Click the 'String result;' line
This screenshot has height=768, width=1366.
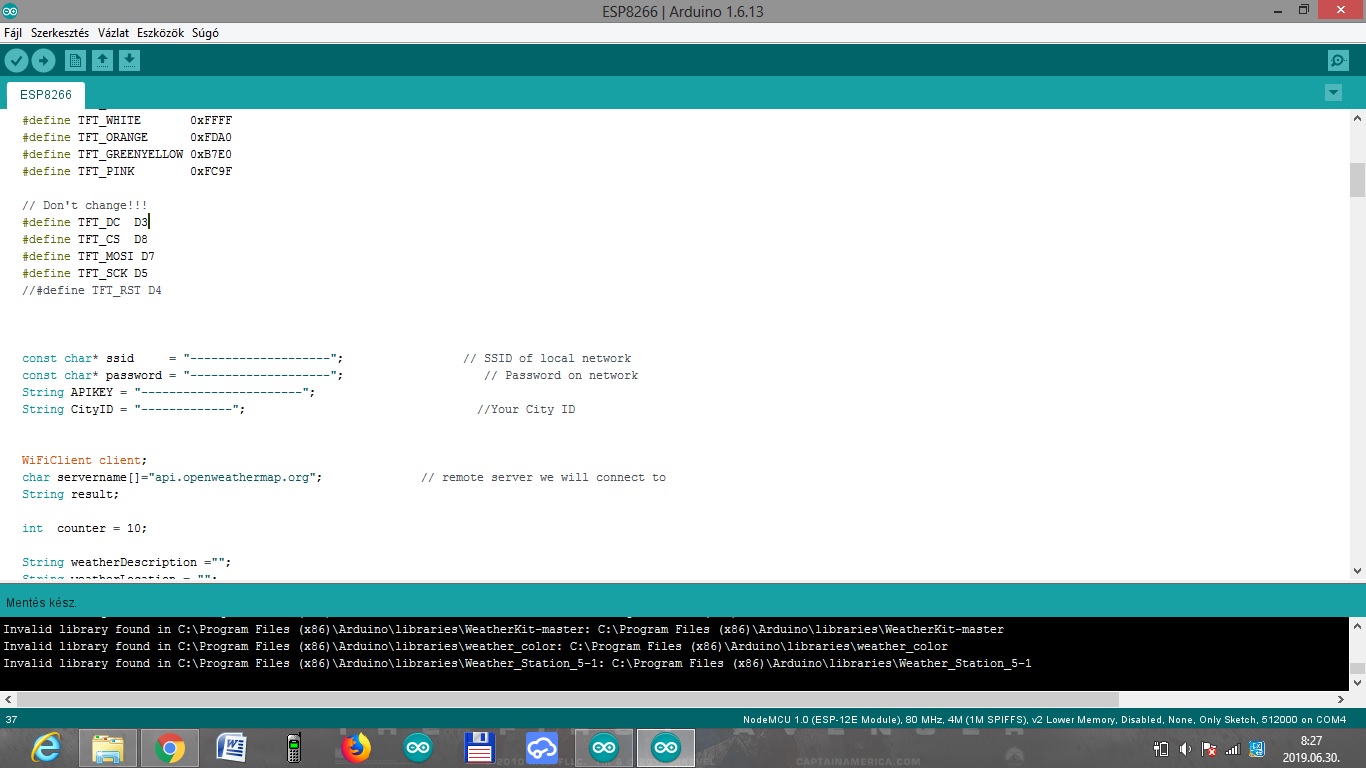click(71, 494)
